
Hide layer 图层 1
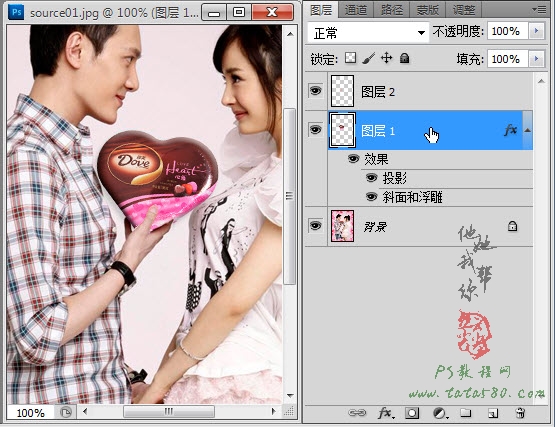315,130
